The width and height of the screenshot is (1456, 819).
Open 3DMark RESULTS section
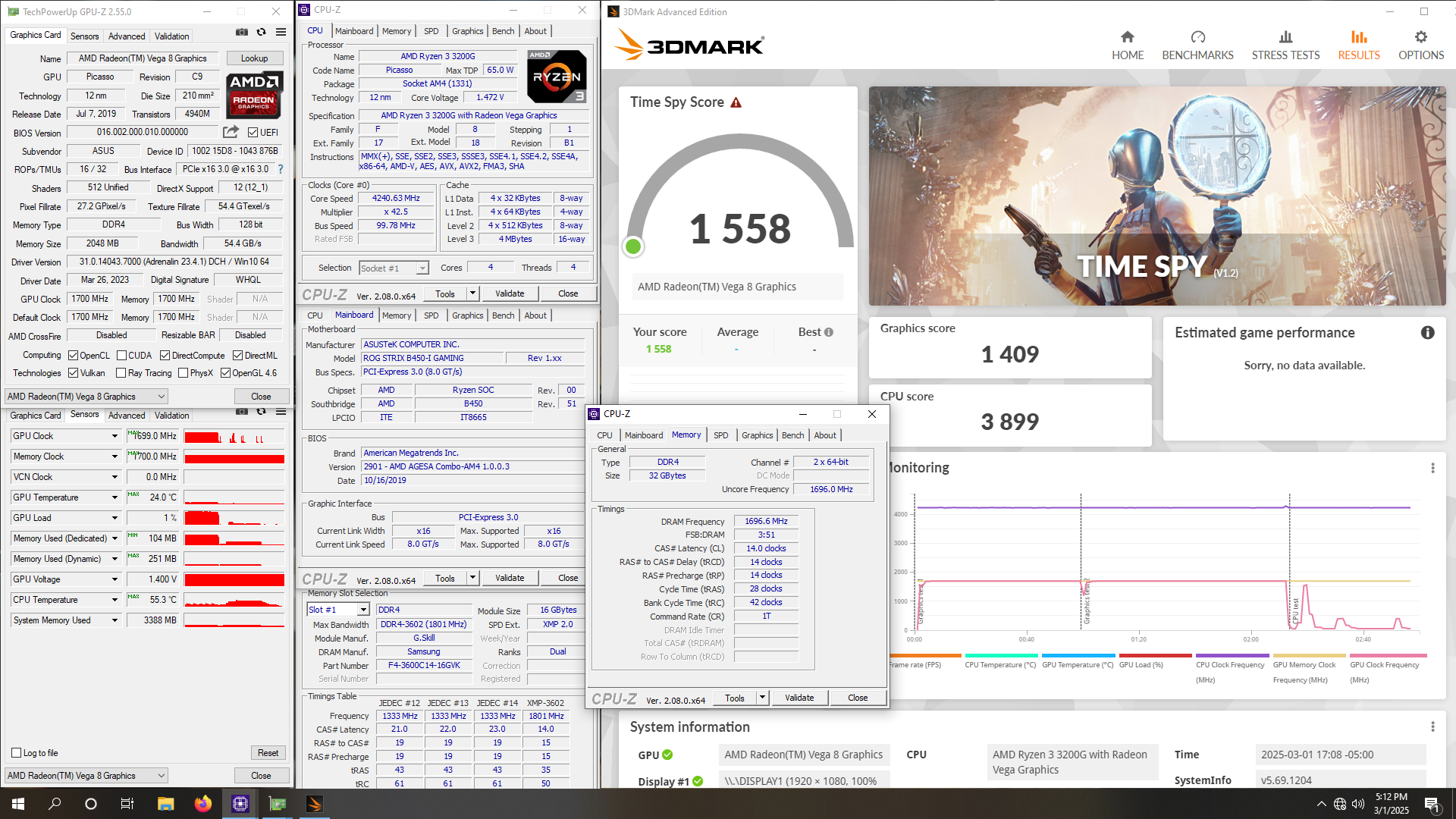click(1359, 45)
